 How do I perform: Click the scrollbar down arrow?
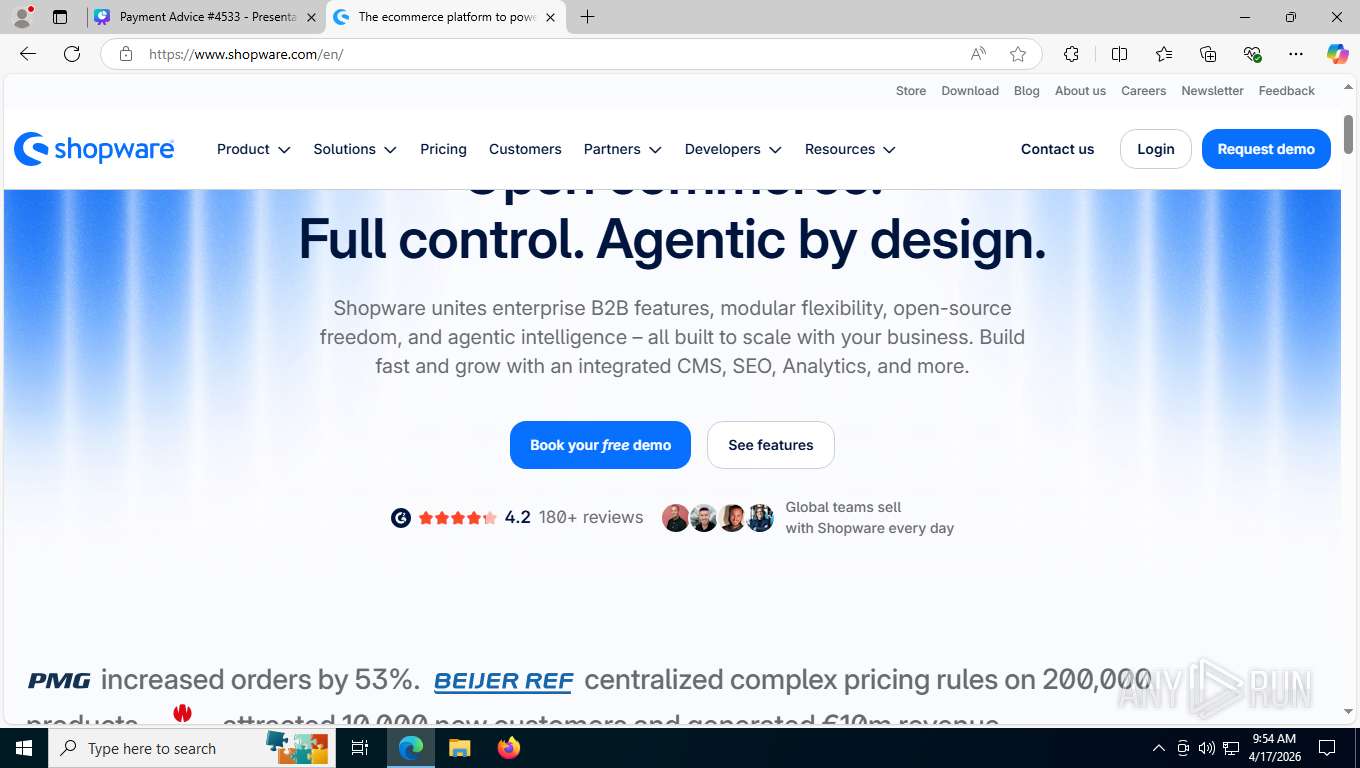pyautogui.click(x=1348, y=711)
